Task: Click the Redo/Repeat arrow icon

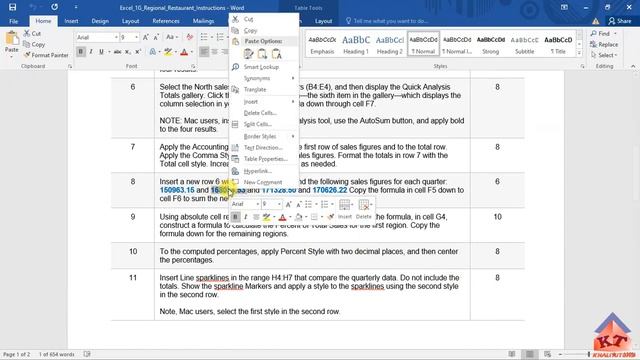Action: 54,7
